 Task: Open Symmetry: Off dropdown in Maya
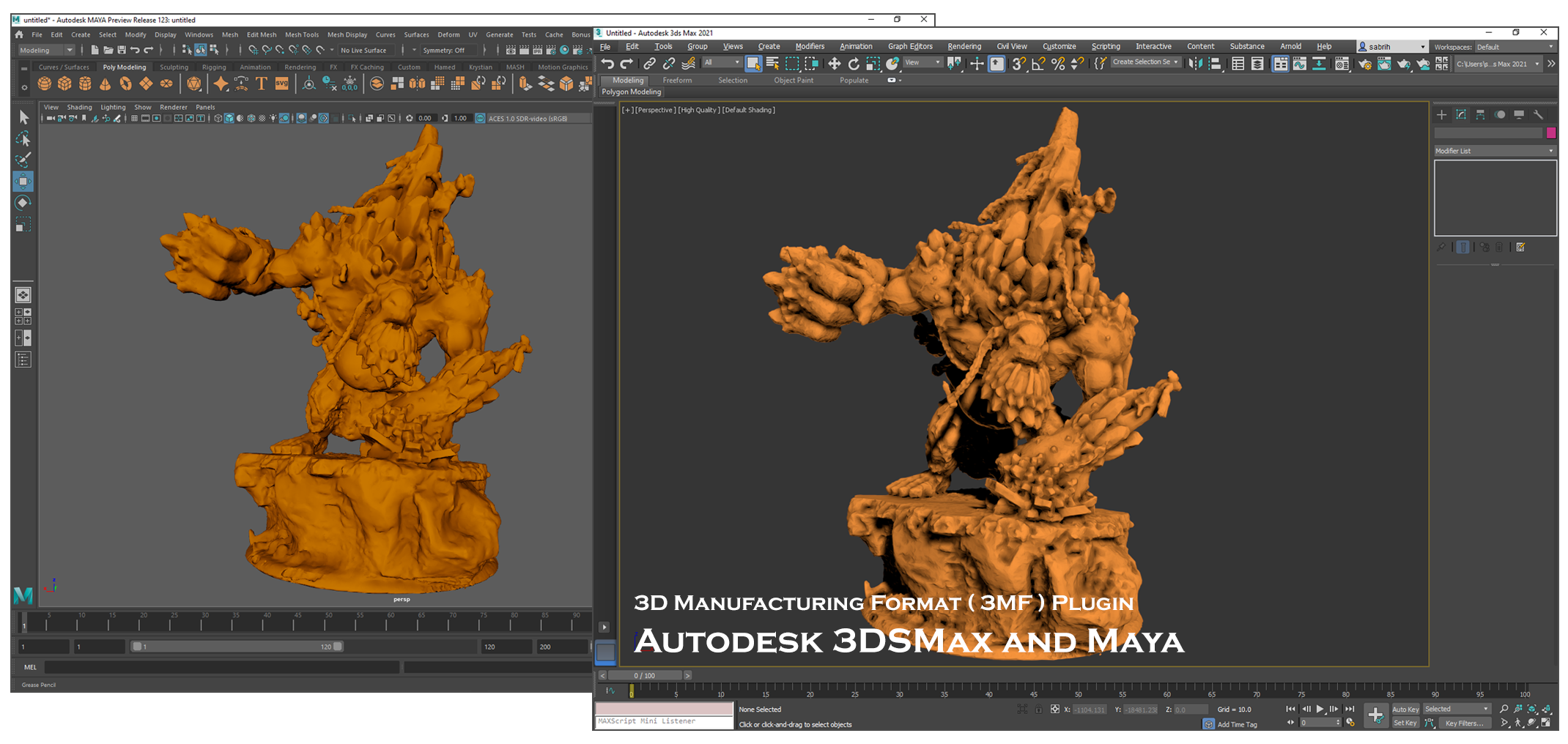pos(449,50)
